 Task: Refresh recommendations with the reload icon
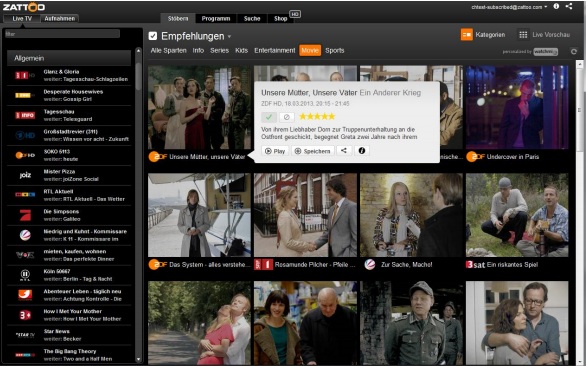click(574, 52)
